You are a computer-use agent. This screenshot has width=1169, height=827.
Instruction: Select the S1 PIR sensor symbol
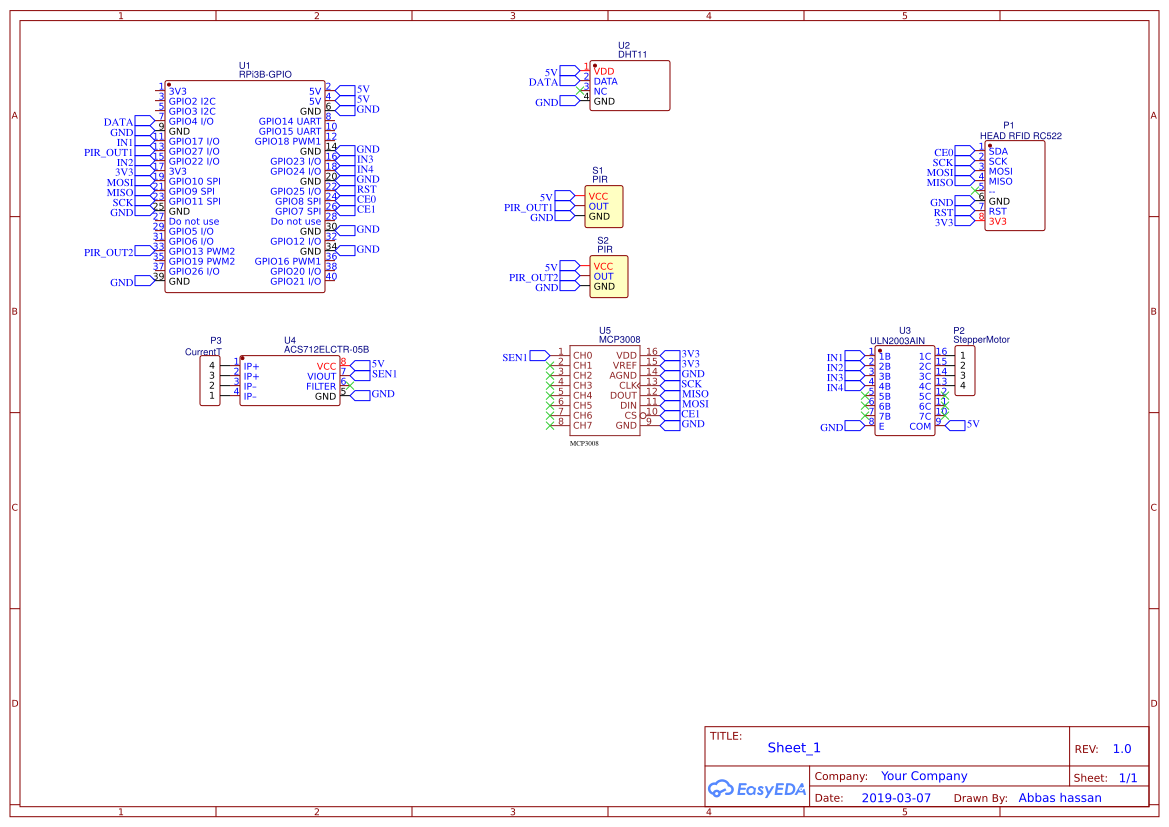[603, 207]
